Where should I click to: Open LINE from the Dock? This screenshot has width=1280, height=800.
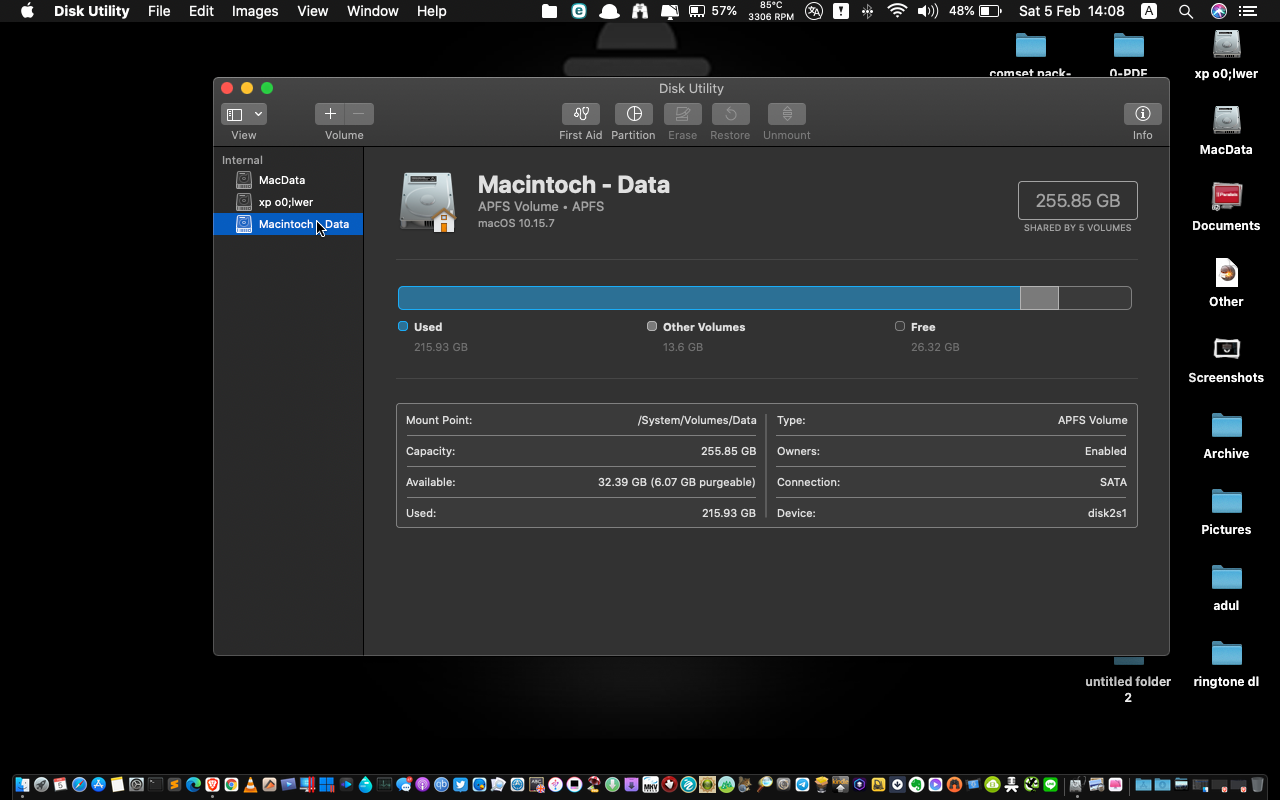1050,785
